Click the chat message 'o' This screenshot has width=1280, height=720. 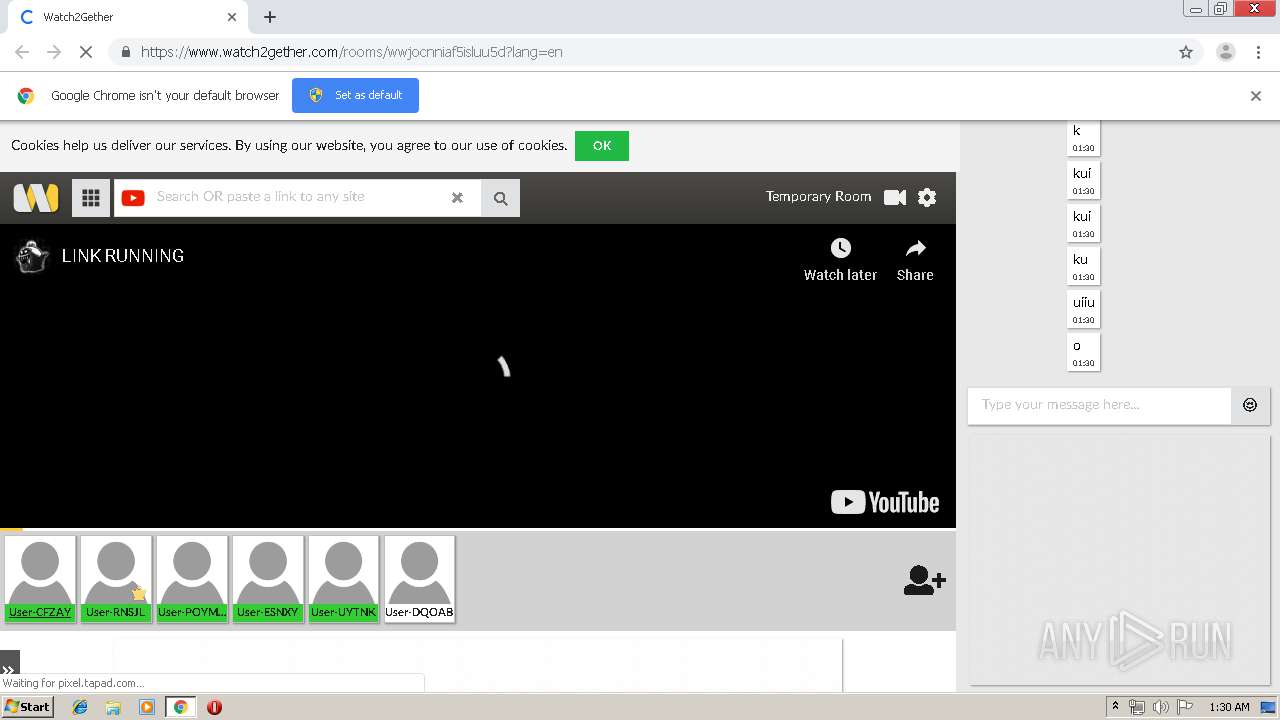click(1084, 352)
